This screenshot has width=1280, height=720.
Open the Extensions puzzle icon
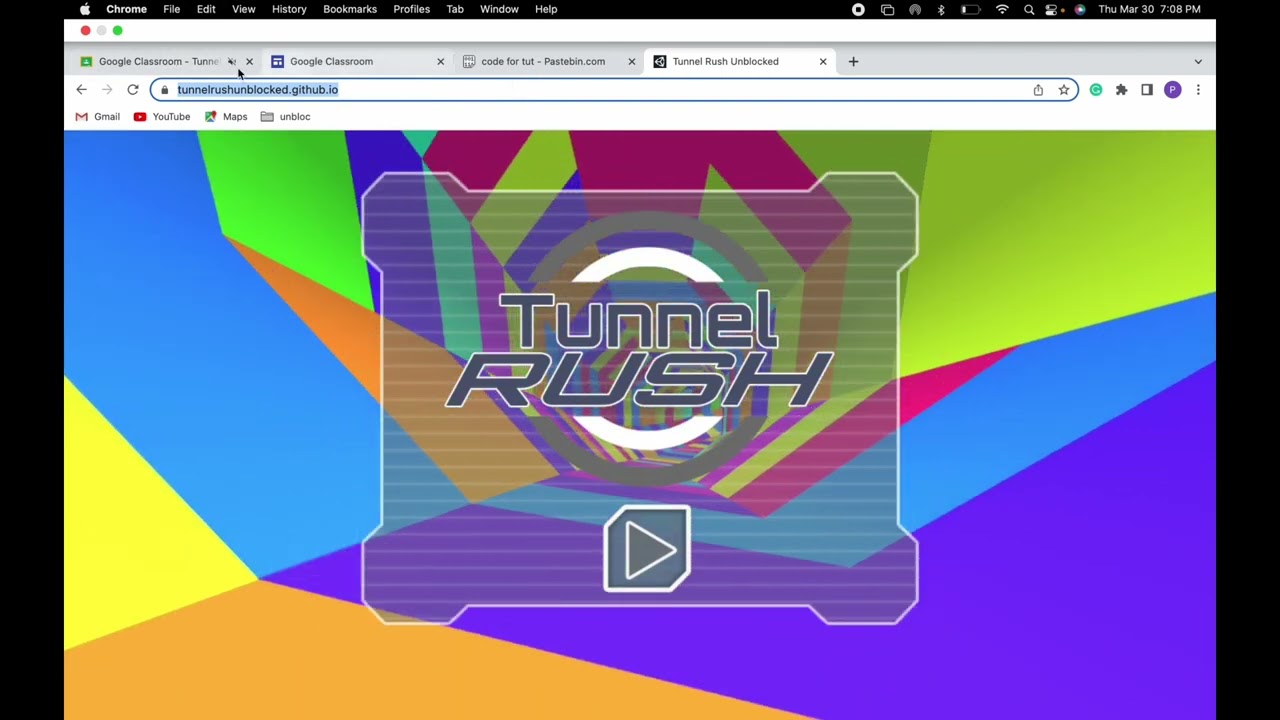[1121, 90]
